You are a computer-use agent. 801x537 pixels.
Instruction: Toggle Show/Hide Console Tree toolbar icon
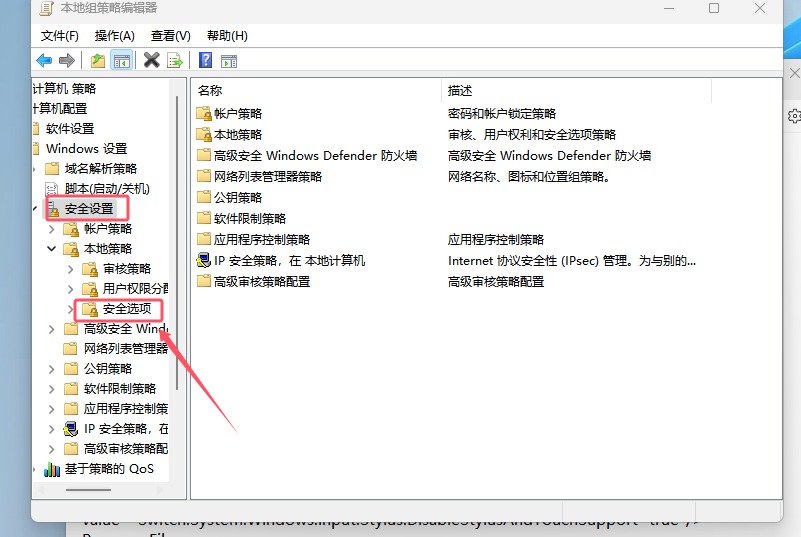tap(121, 60)
